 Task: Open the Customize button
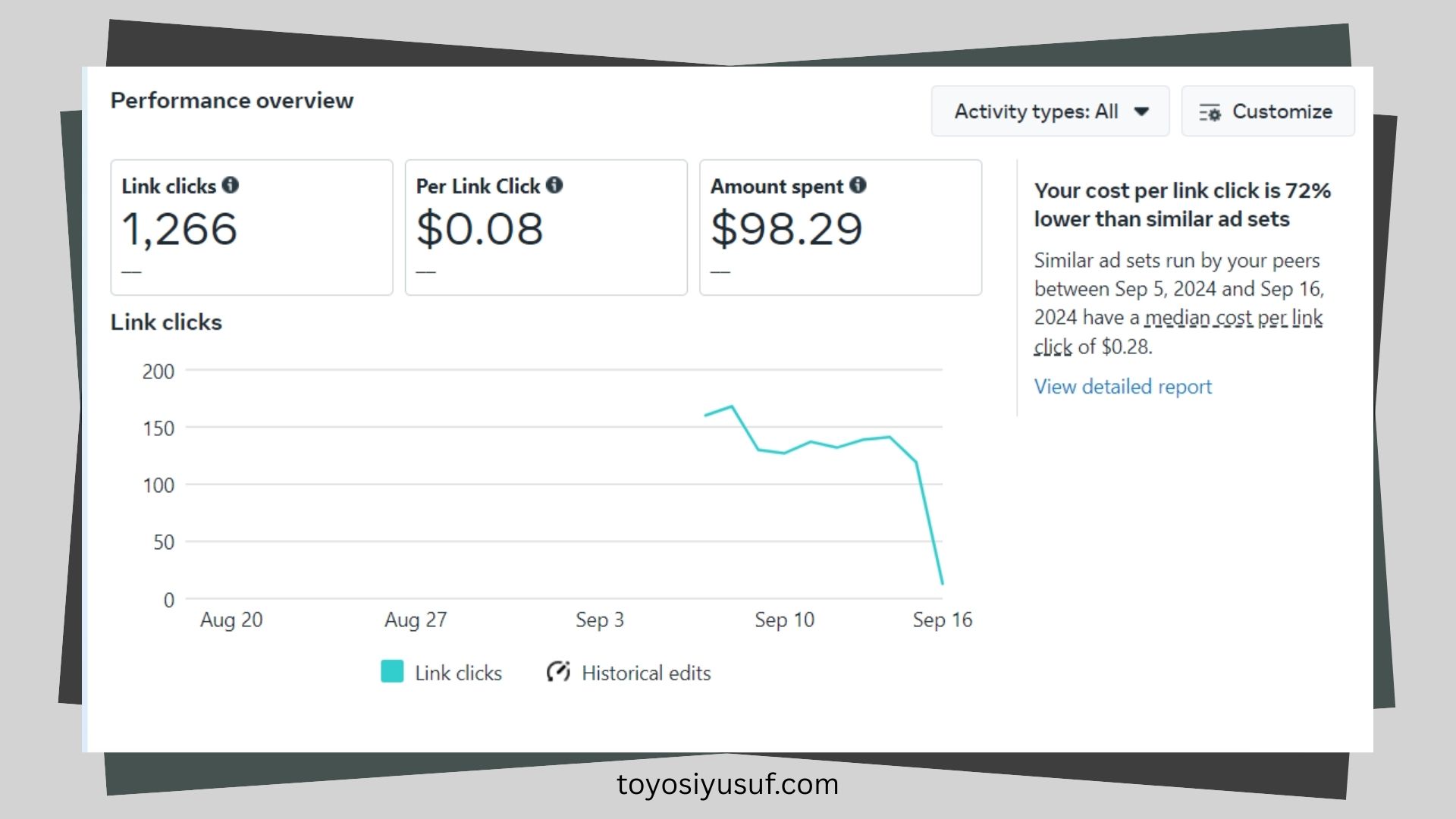(x=1268, y=111)
